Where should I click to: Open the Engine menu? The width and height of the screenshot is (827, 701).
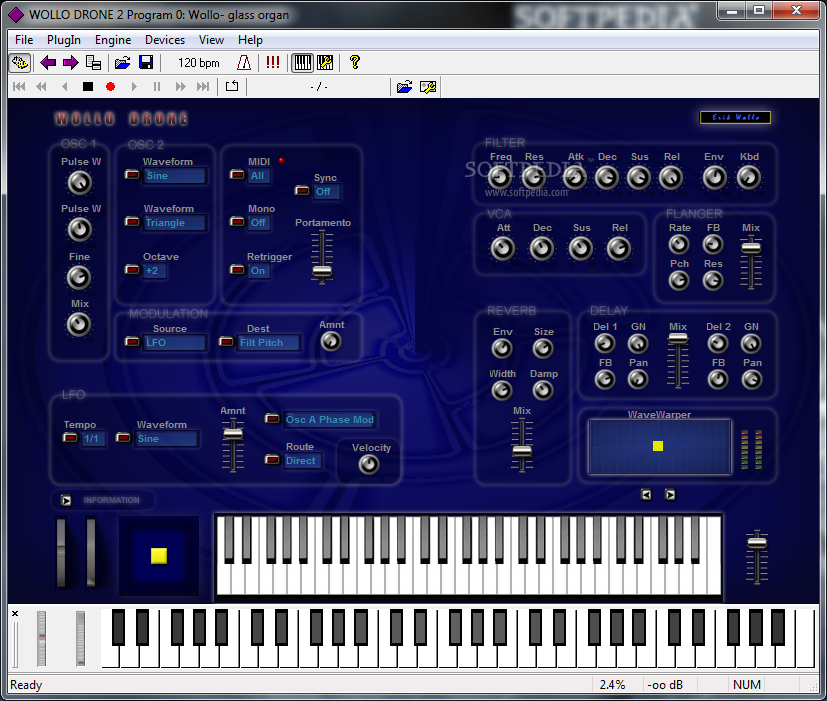[x=113, y=40]
